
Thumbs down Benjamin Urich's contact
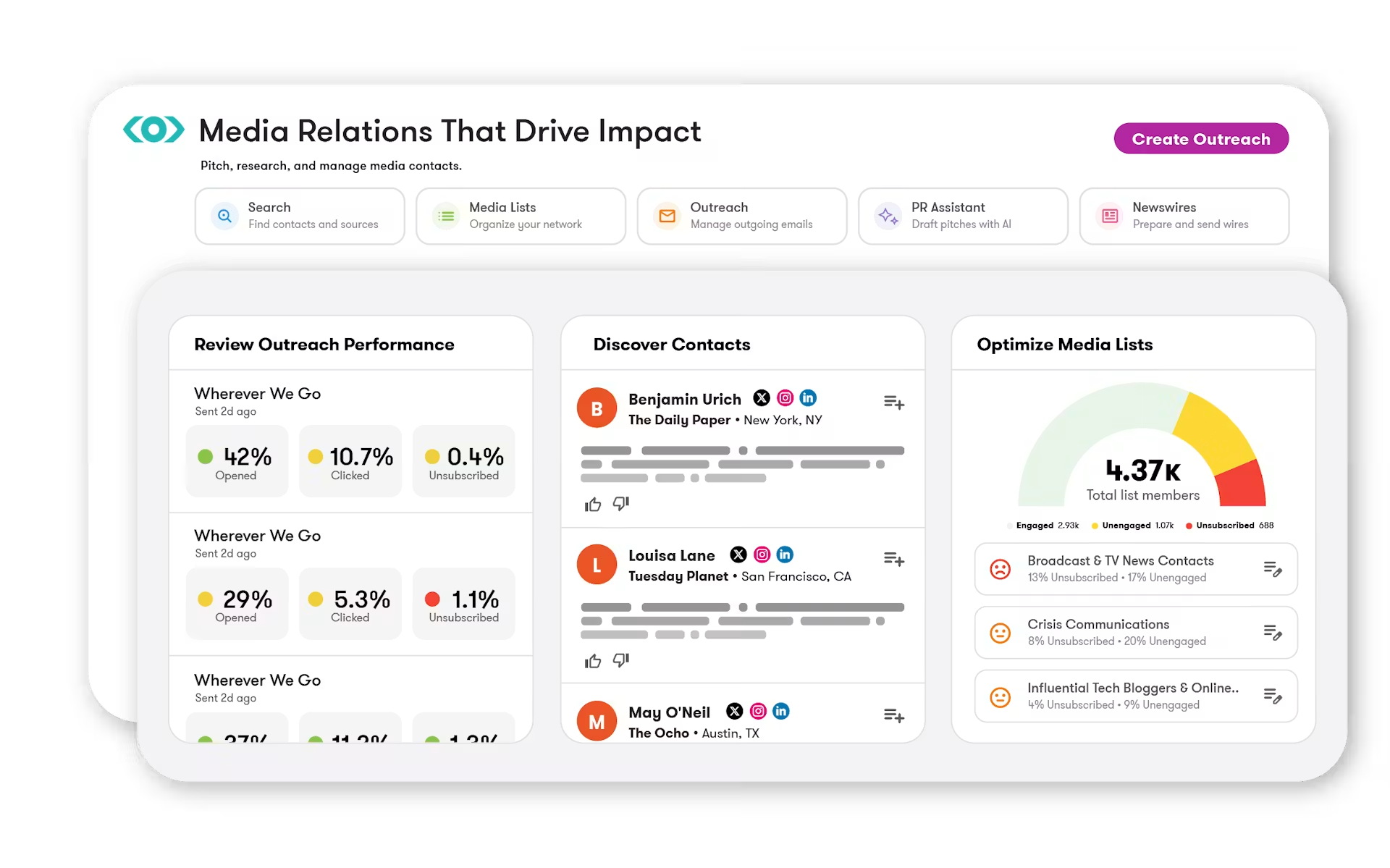621,503
